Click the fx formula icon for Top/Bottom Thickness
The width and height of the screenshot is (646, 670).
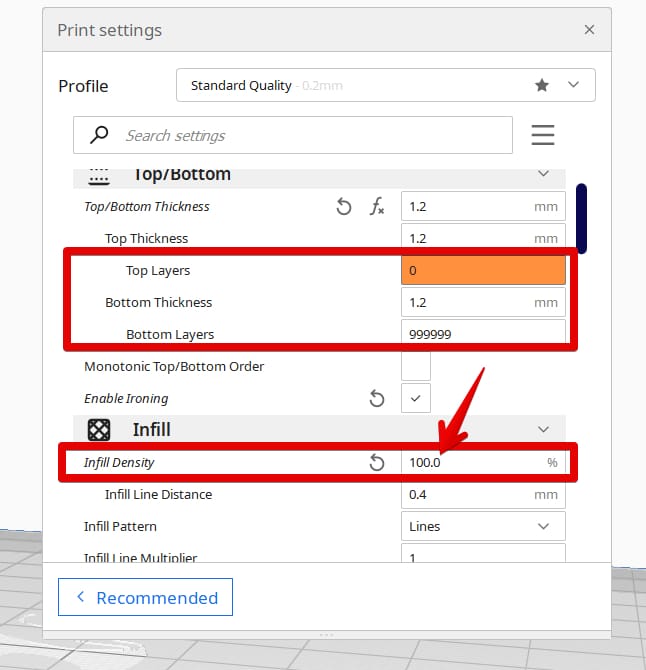pos(376,206)
